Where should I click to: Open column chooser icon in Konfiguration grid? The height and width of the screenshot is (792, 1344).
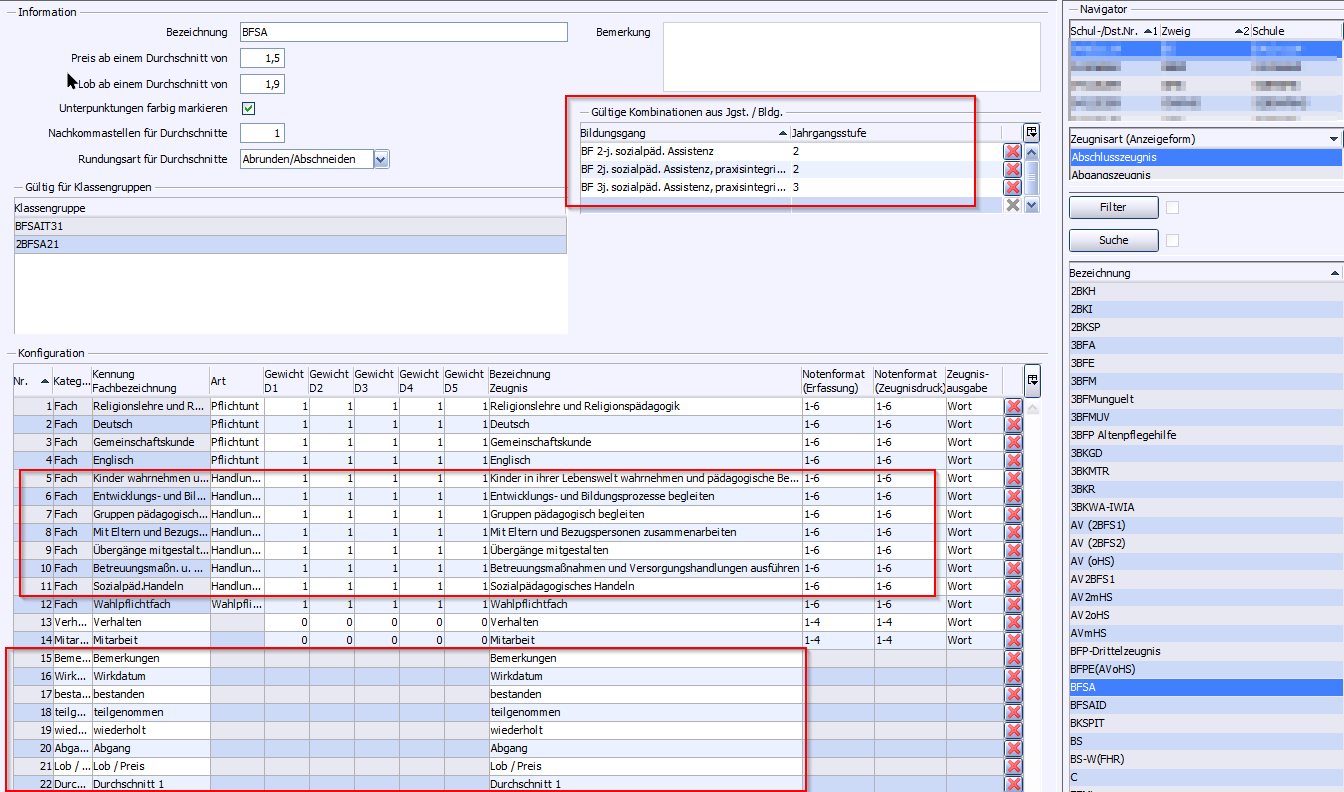click(1032, 379)
